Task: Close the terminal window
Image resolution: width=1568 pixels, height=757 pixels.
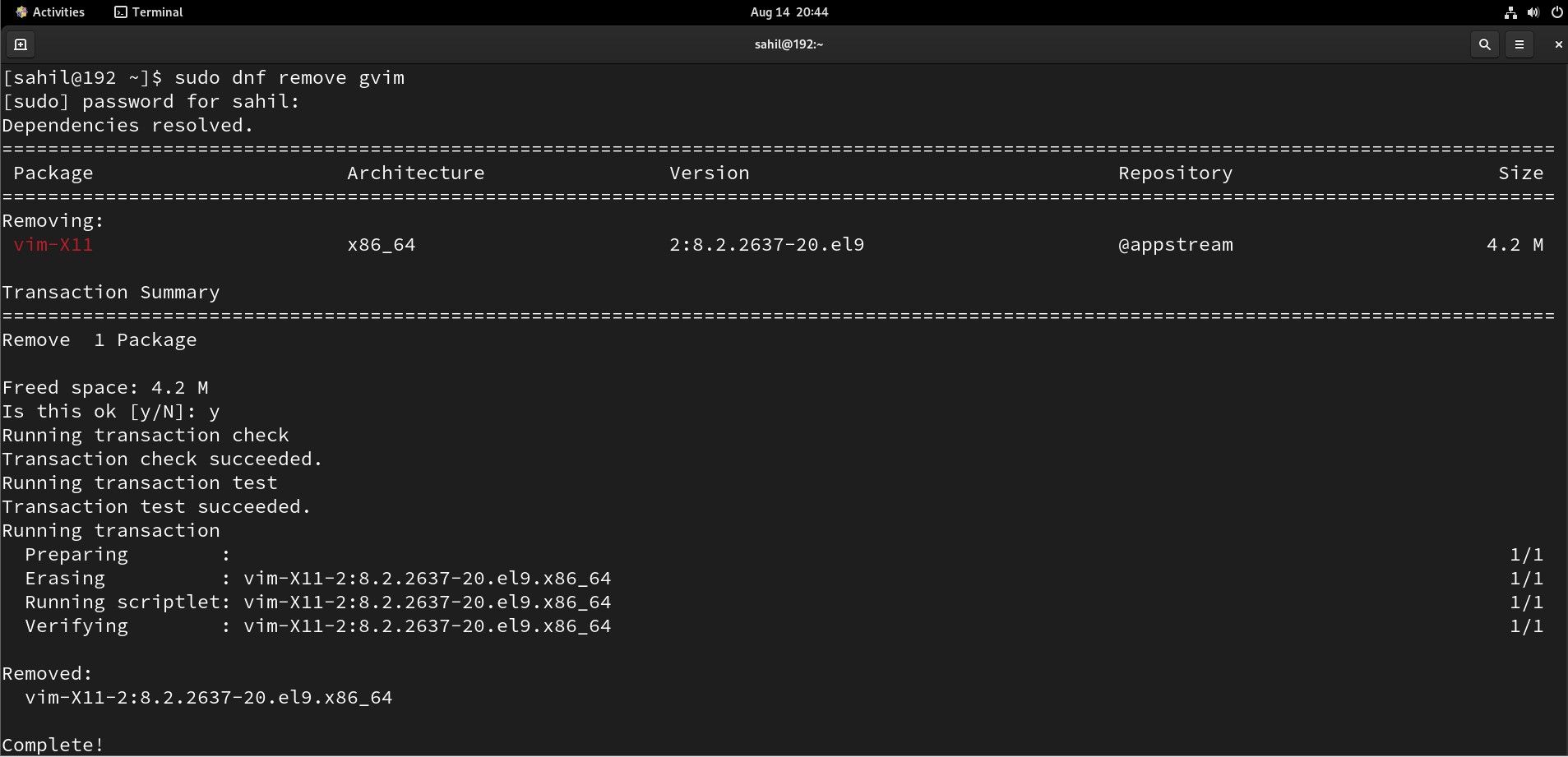Action: tap(1558, 44)
